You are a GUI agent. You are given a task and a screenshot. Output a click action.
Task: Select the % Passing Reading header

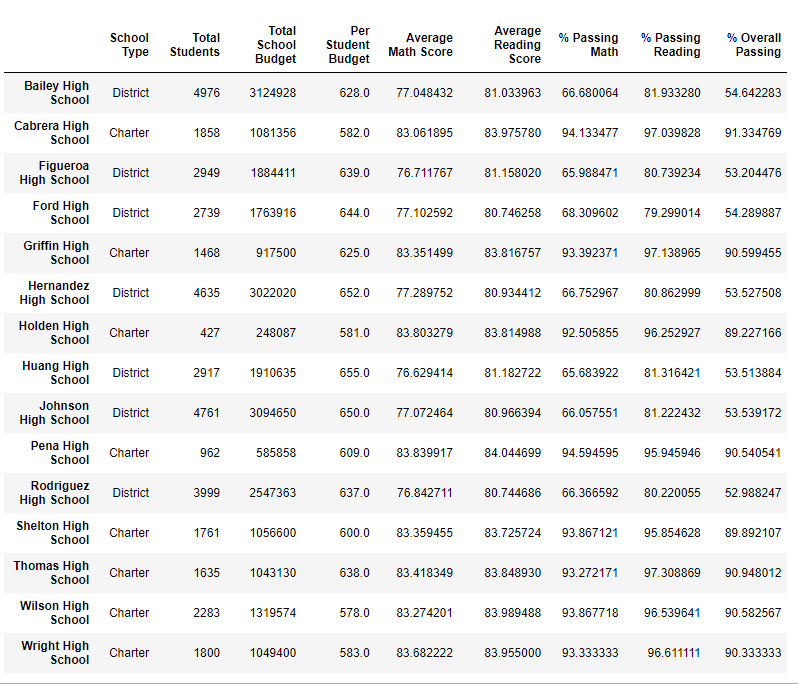point(671,45)
